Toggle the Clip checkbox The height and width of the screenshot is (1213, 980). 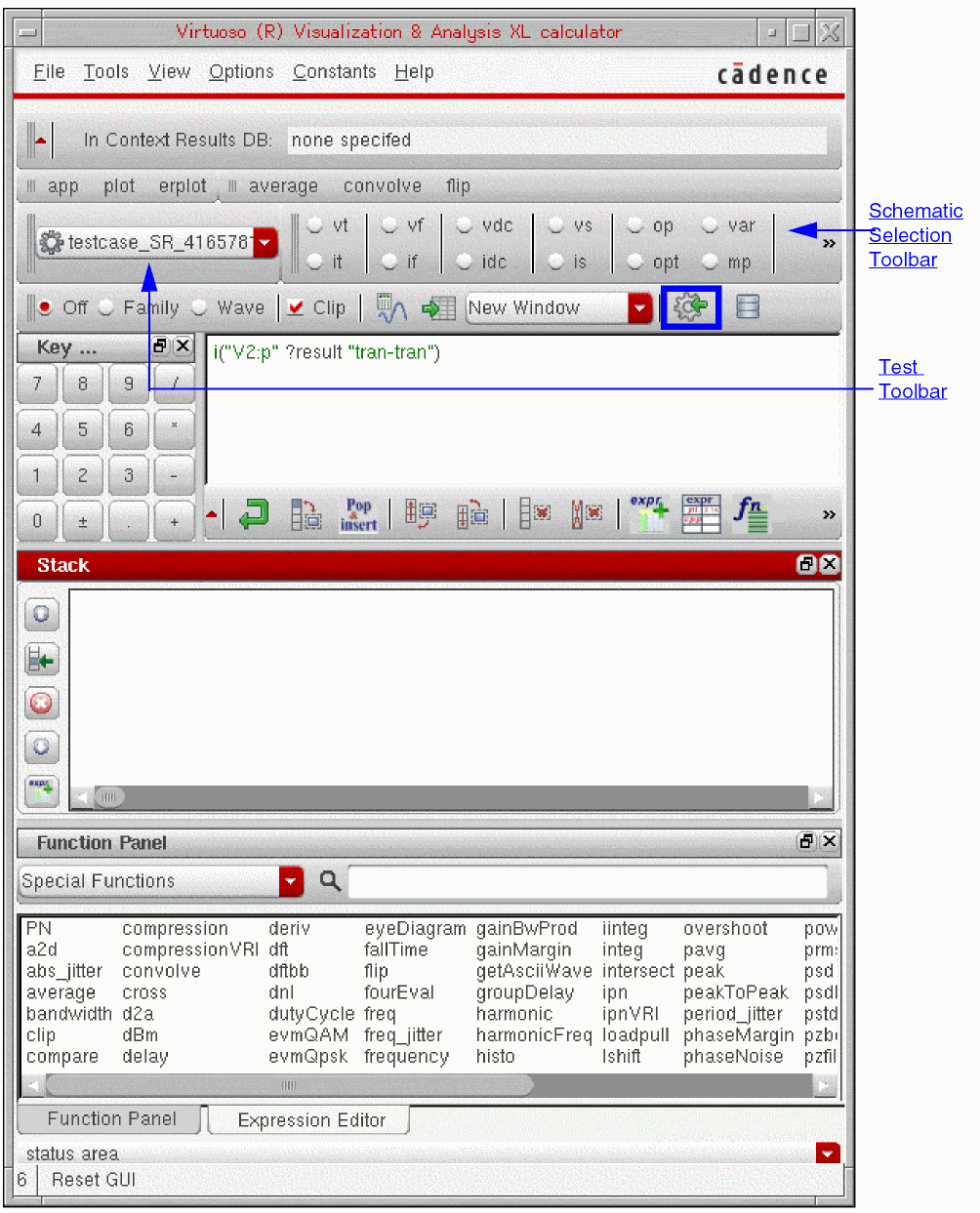tap(296, 307)
